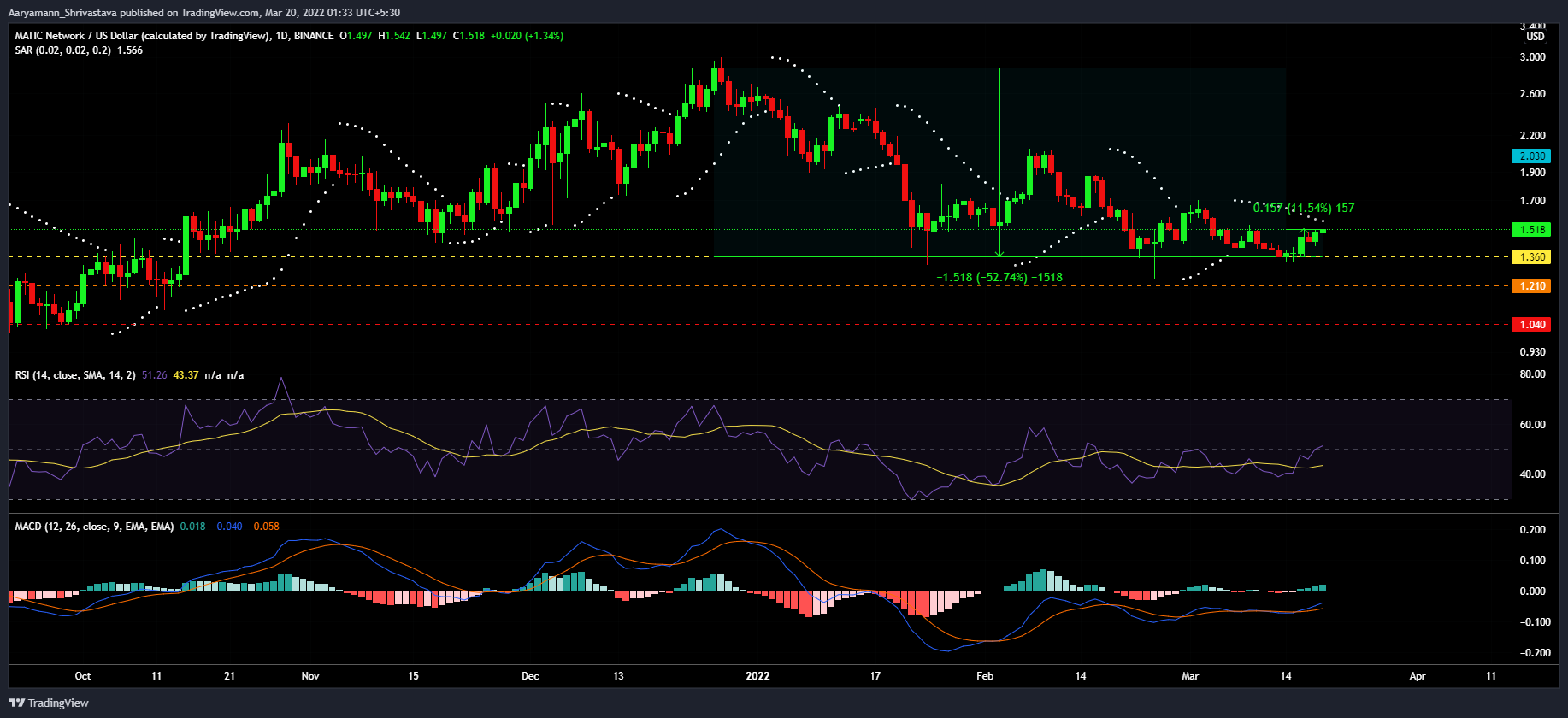Click the TradingView logo icon
1568x718 pixels.
(x=17, y=703)
